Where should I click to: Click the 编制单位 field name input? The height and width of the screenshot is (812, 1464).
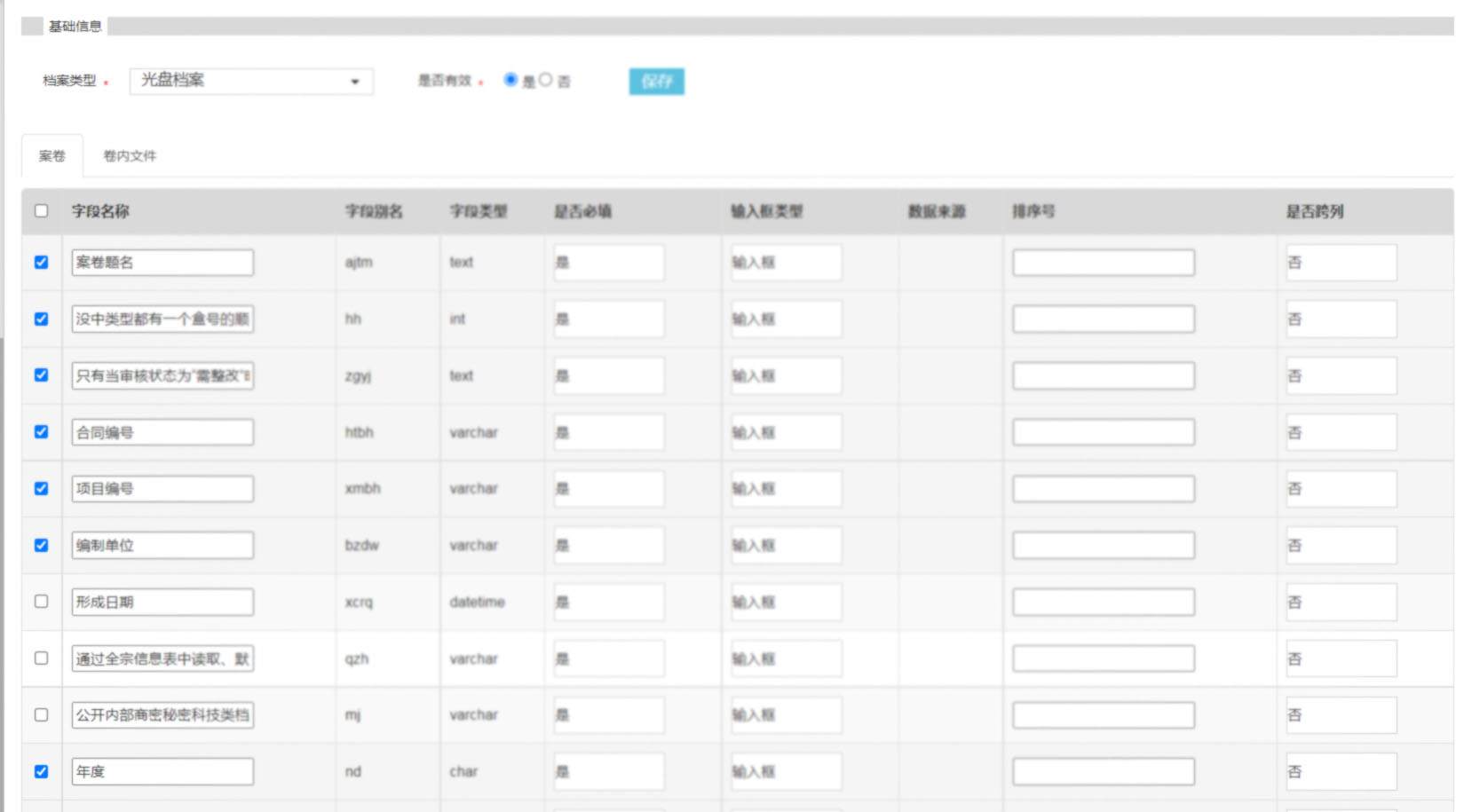click(x=162, y=546)
